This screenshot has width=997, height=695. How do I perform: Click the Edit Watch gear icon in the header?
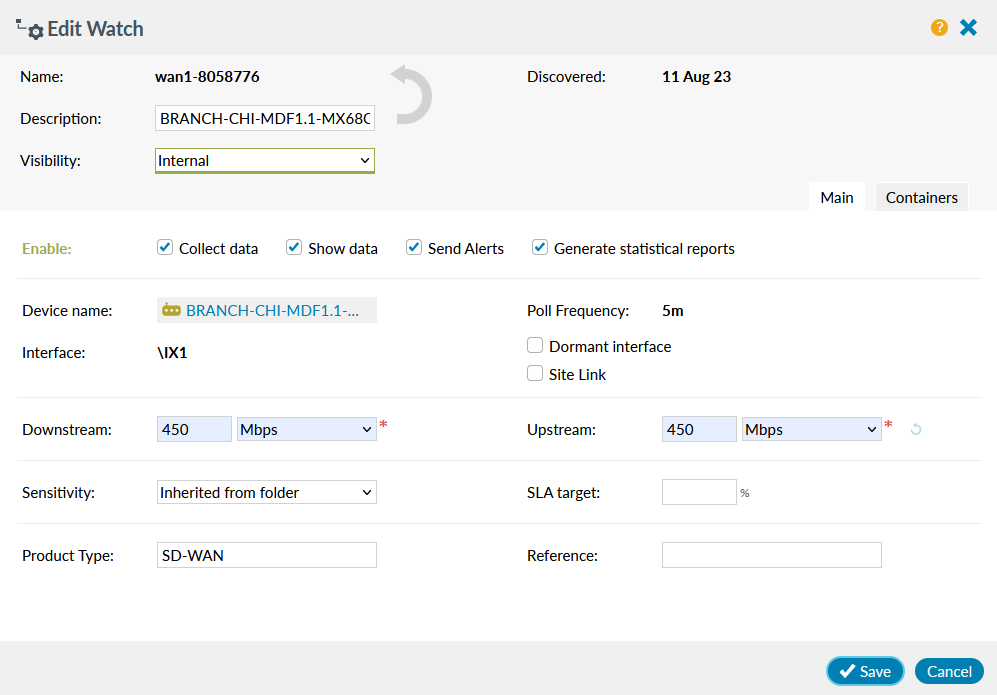[x=33, y=30]
